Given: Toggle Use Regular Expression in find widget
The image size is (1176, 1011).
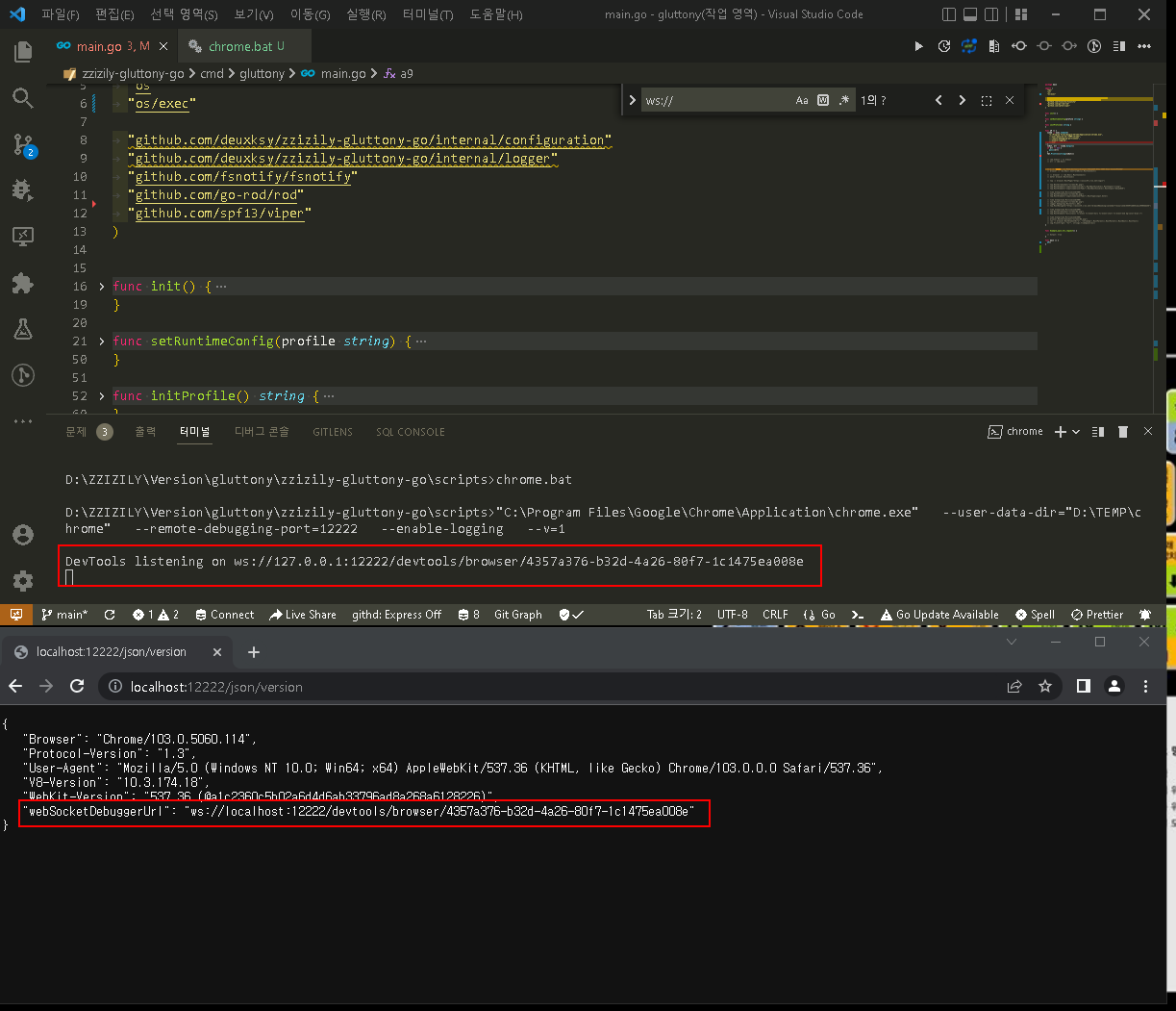Looking at the screenshot, I should (844, 100).
